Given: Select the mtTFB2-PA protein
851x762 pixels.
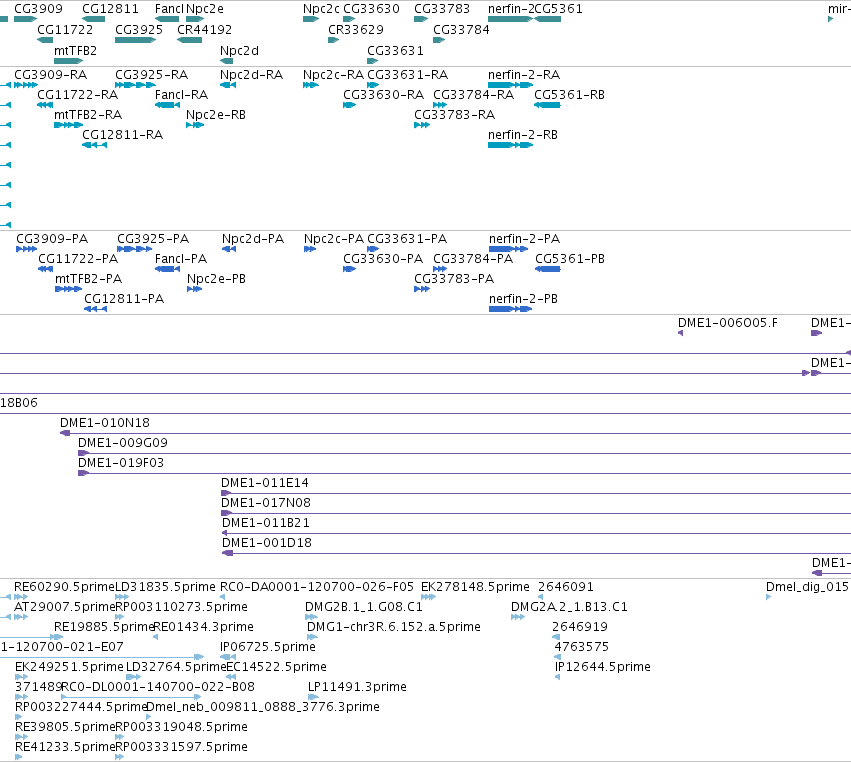Looking at the screenshot, I should click(68, 289).
